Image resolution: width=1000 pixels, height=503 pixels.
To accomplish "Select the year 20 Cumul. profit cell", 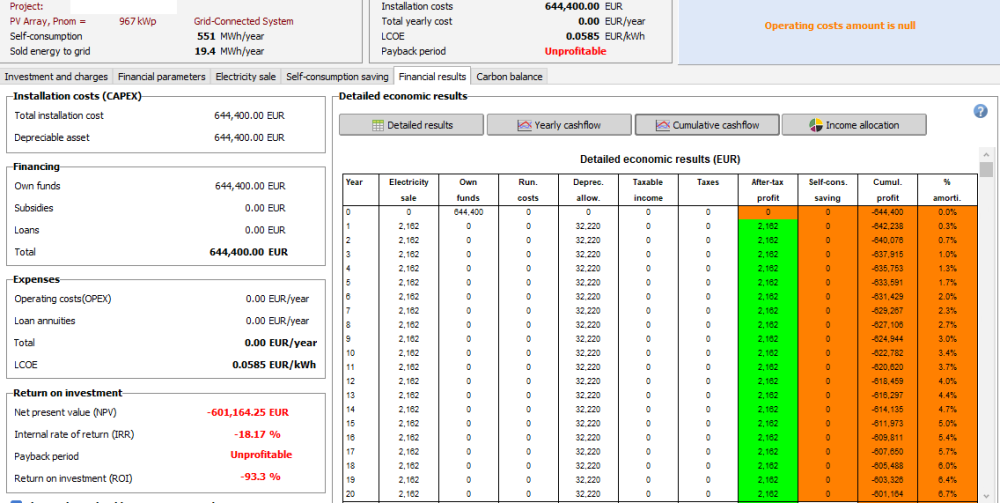I will [888, 493].
